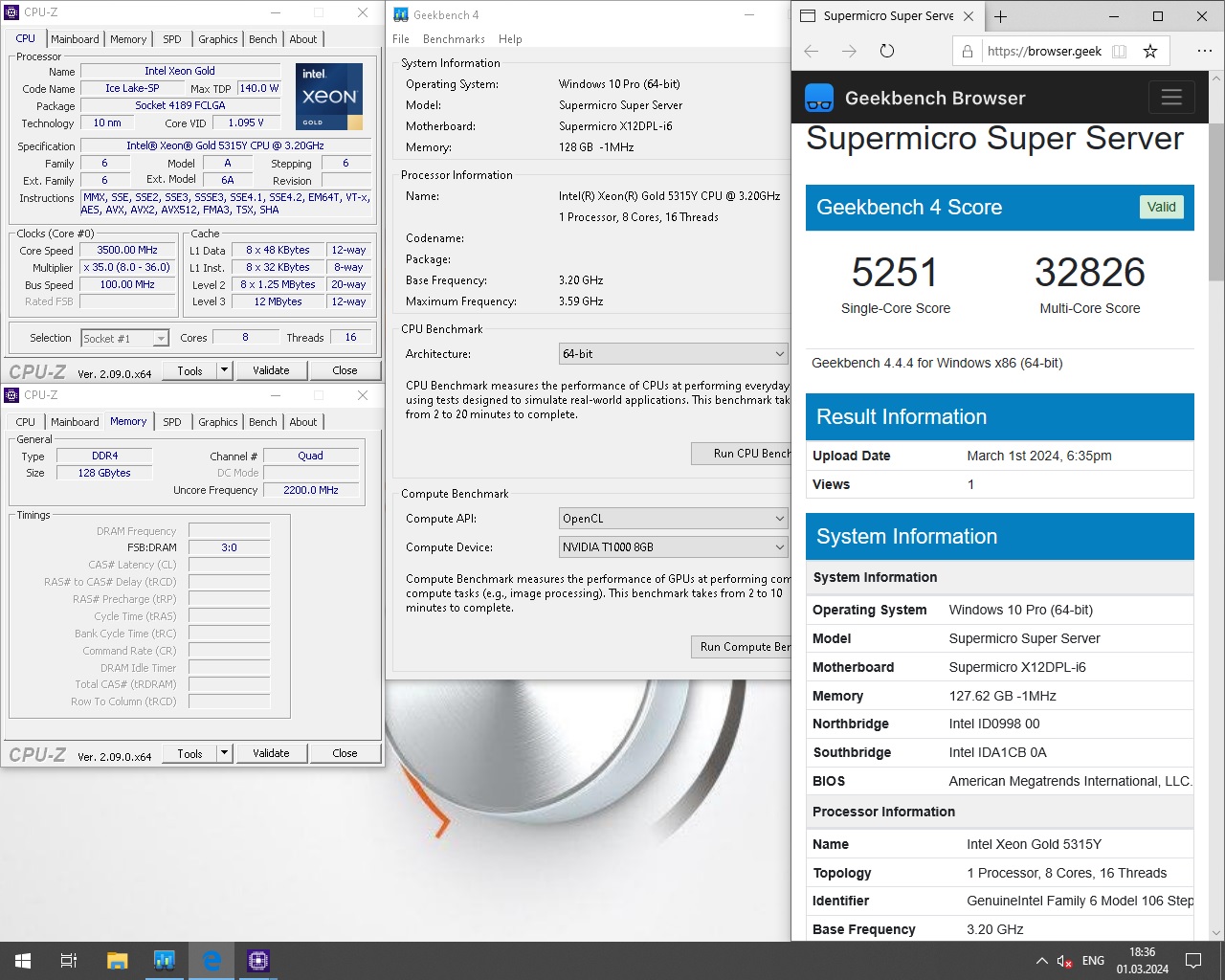Open File Explorer from taskbar

(117, 961)
